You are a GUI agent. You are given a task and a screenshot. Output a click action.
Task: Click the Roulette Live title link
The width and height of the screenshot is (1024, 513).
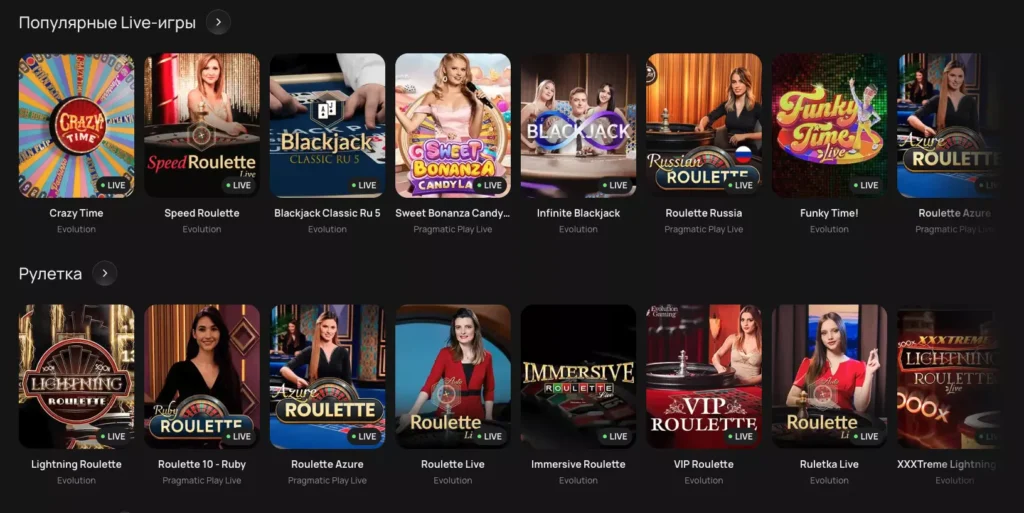(x=453, y=464)
